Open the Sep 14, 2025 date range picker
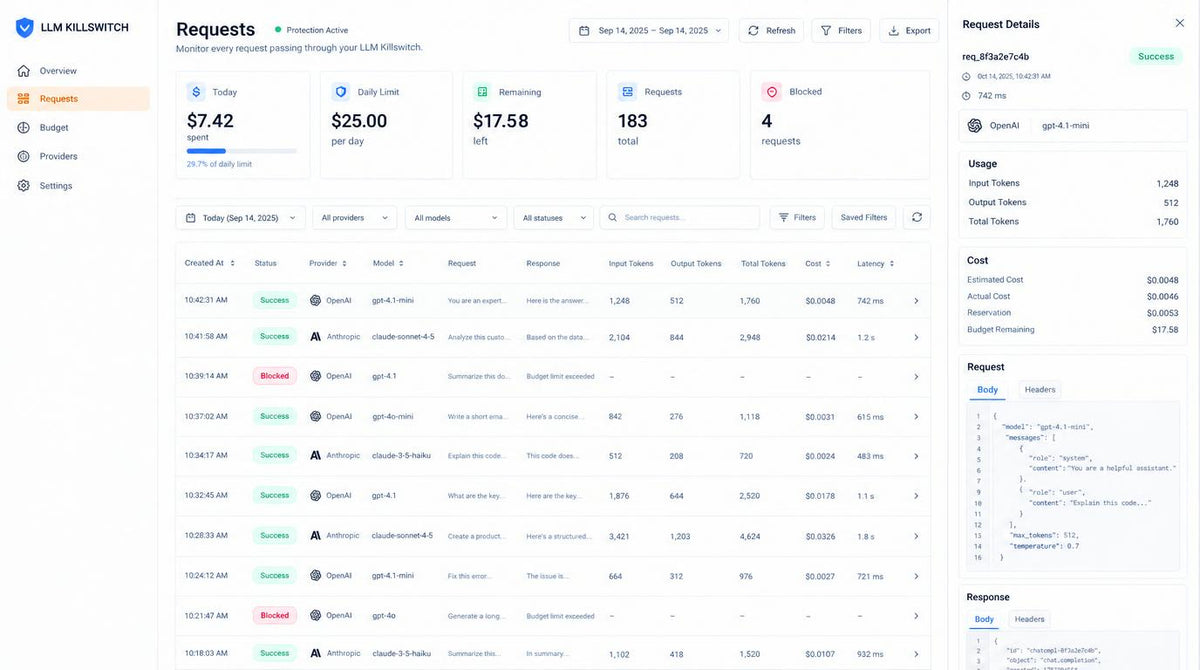Image resolution: width=1200 pixels, height=670 pixels. point(649,31)
